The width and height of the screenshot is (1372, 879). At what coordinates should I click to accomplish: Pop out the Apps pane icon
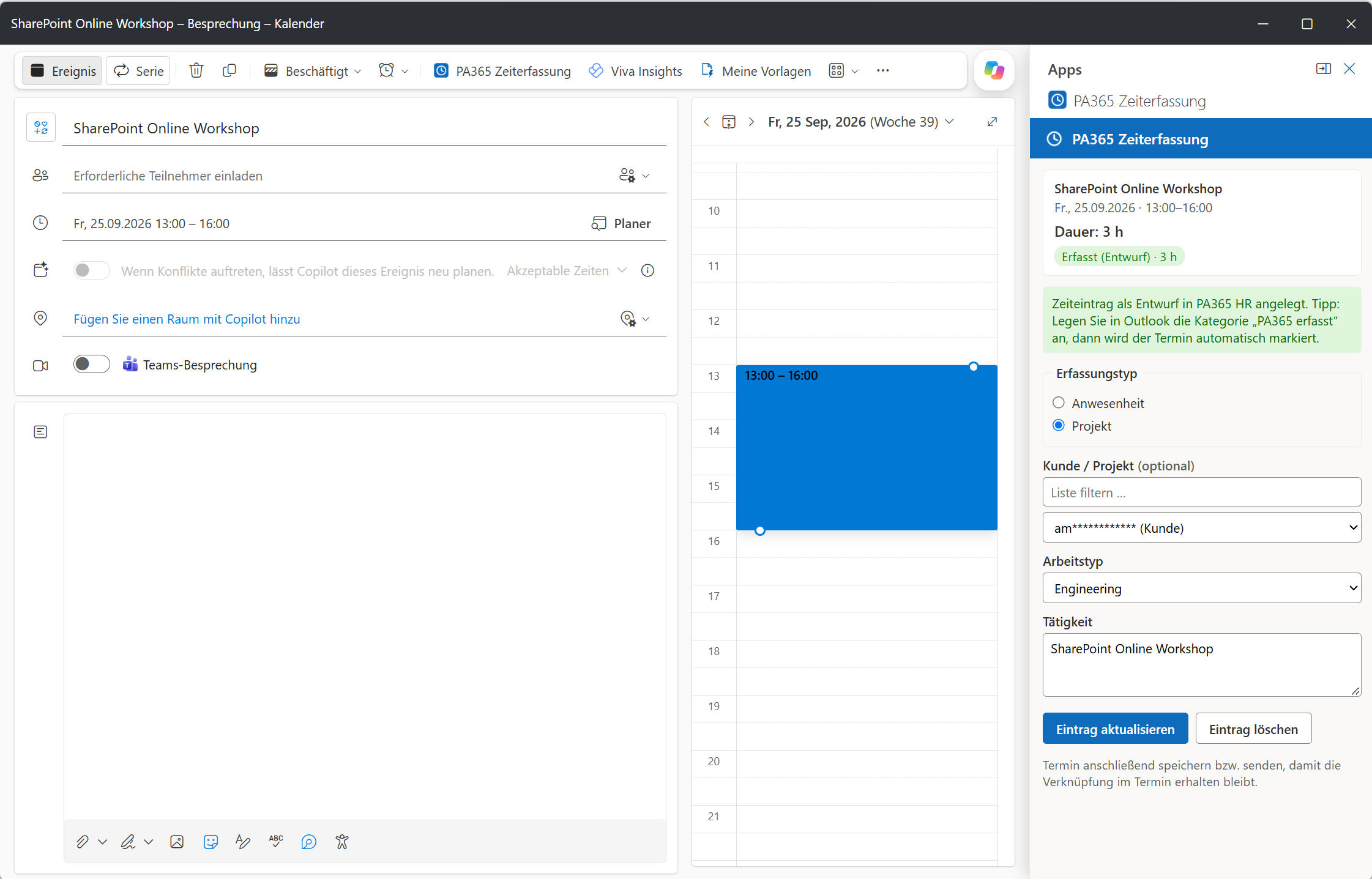1324,69
